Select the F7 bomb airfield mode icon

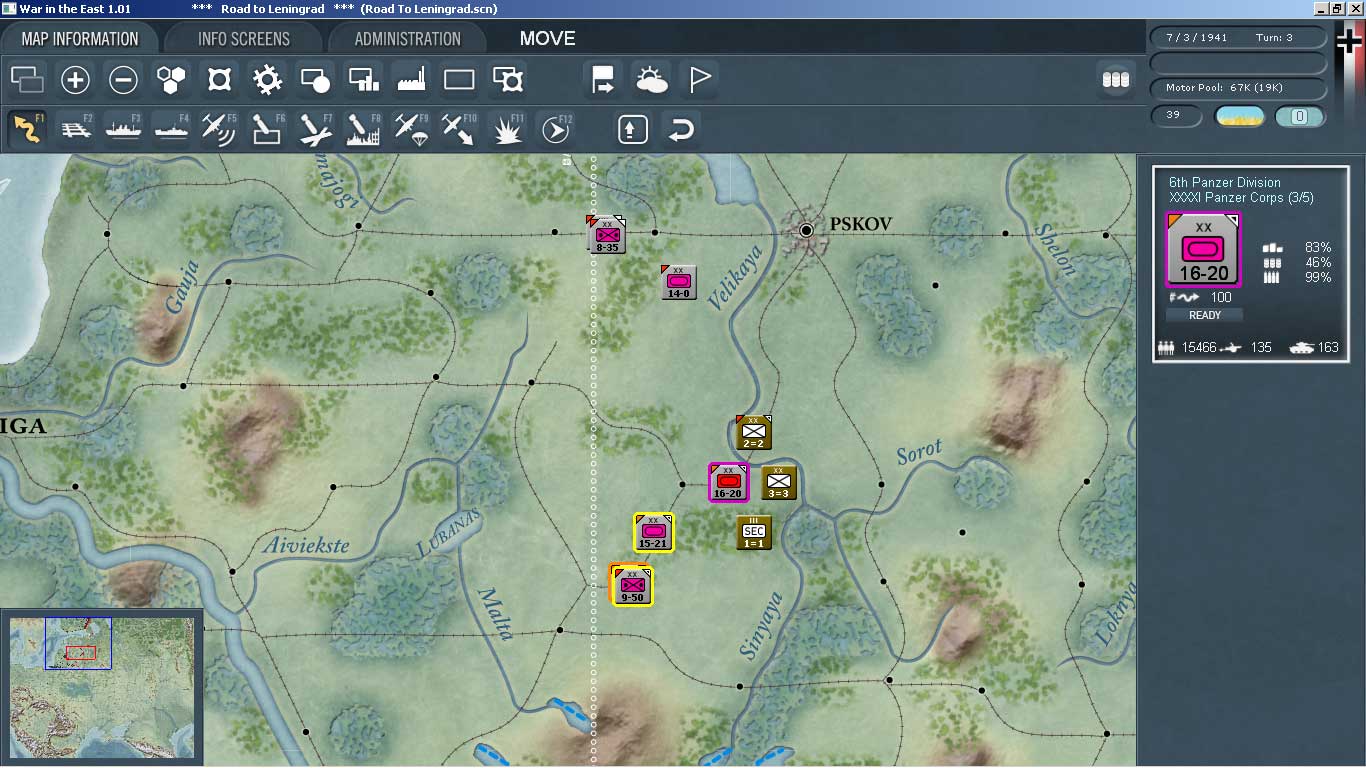tap(315, 129)
